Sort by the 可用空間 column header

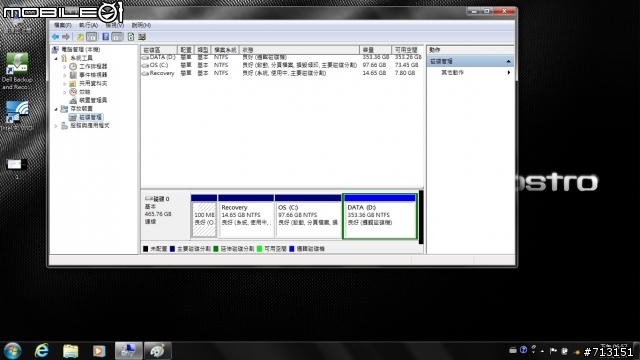click(x=407, y=50)
